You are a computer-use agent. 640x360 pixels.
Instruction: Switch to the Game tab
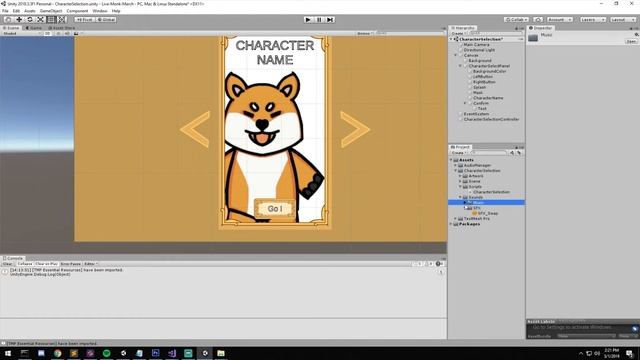pyautogui.click(x=34, y=28)
